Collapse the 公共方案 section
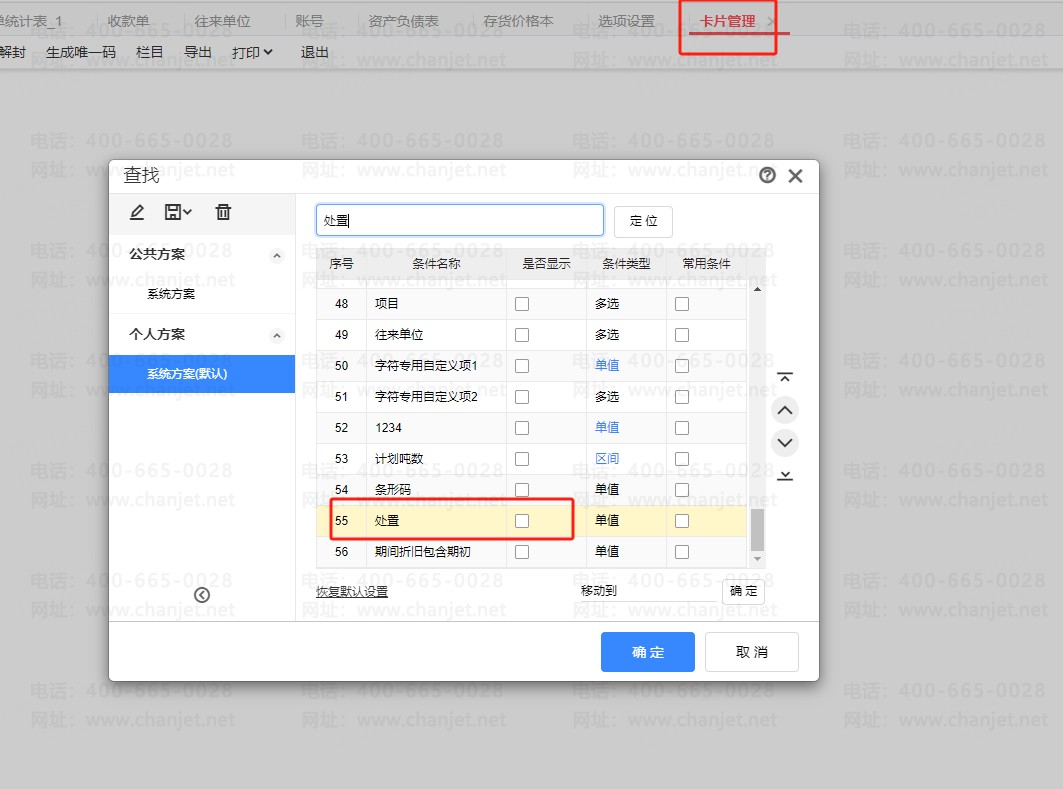Screen dimensions: 1063x789 277,256
